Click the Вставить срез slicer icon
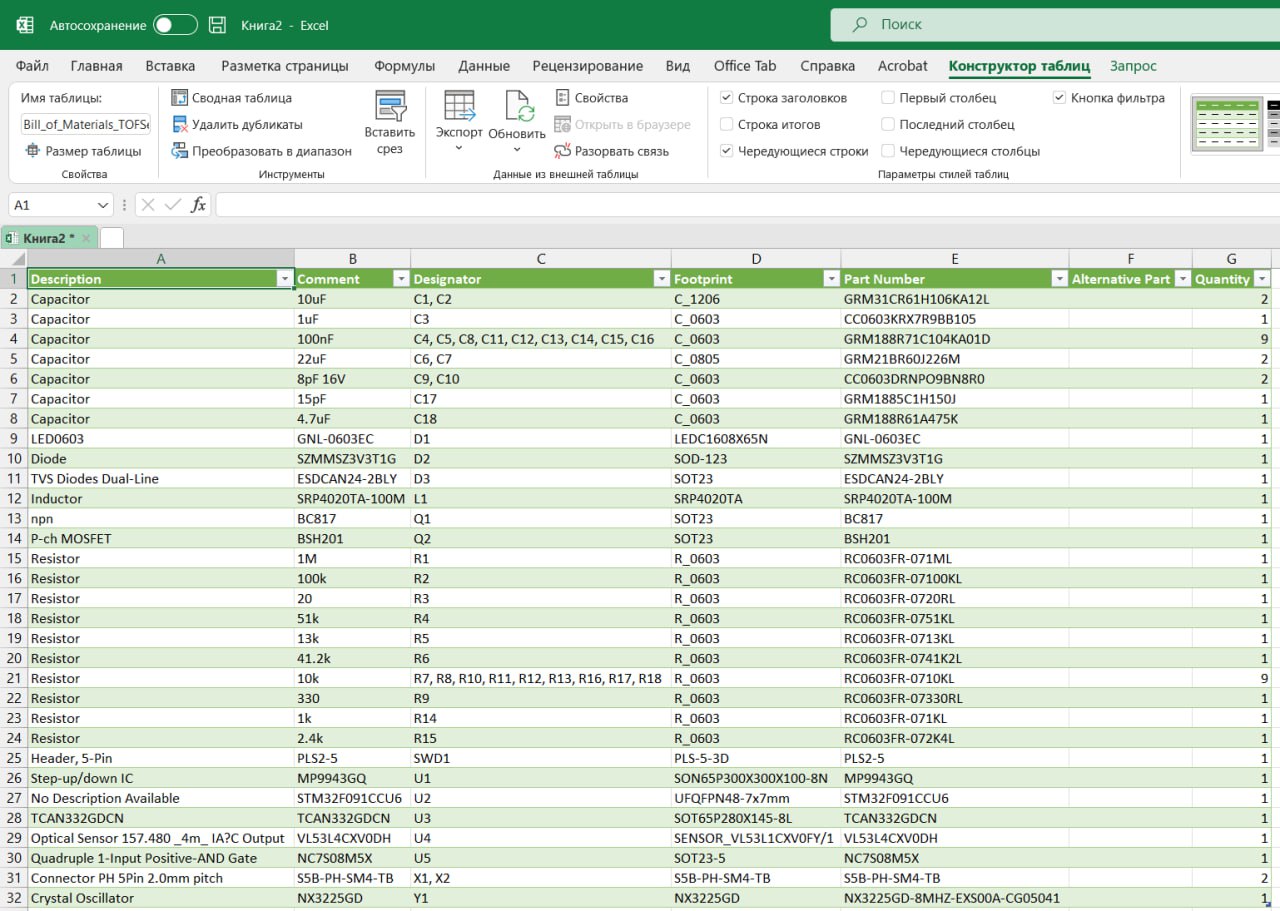This screenshot has width=1280, height=911. coord(390,108)
